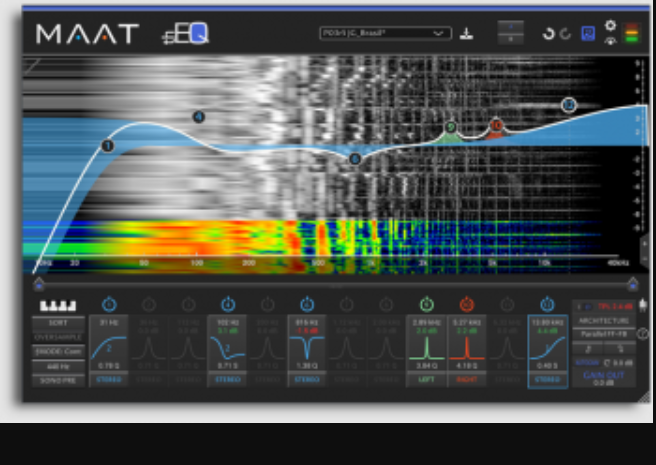Click the 12.00 kHz high-shelf curve icon
Image resolution: width=656 pixels, height=465 pixels.
[x=547, y=347]
